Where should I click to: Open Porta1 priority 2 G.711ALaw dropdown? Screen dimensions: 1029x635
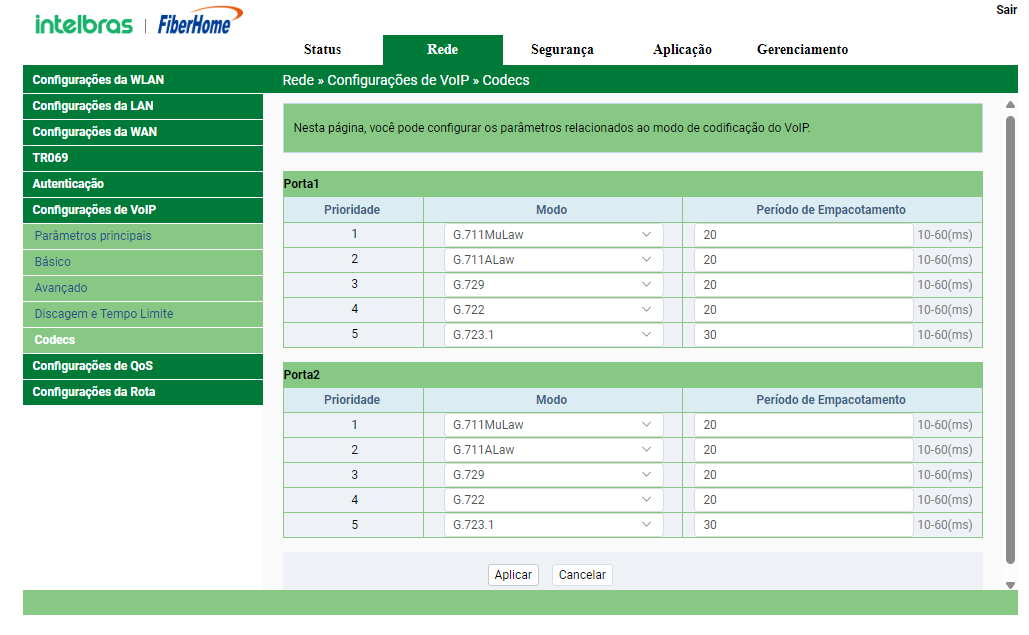click(x=553, y=260)
